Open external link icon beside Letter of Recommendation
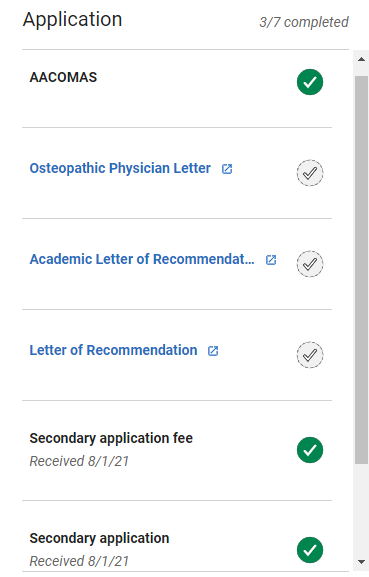Viewport: 369px width, 577px height. point(213,351)
